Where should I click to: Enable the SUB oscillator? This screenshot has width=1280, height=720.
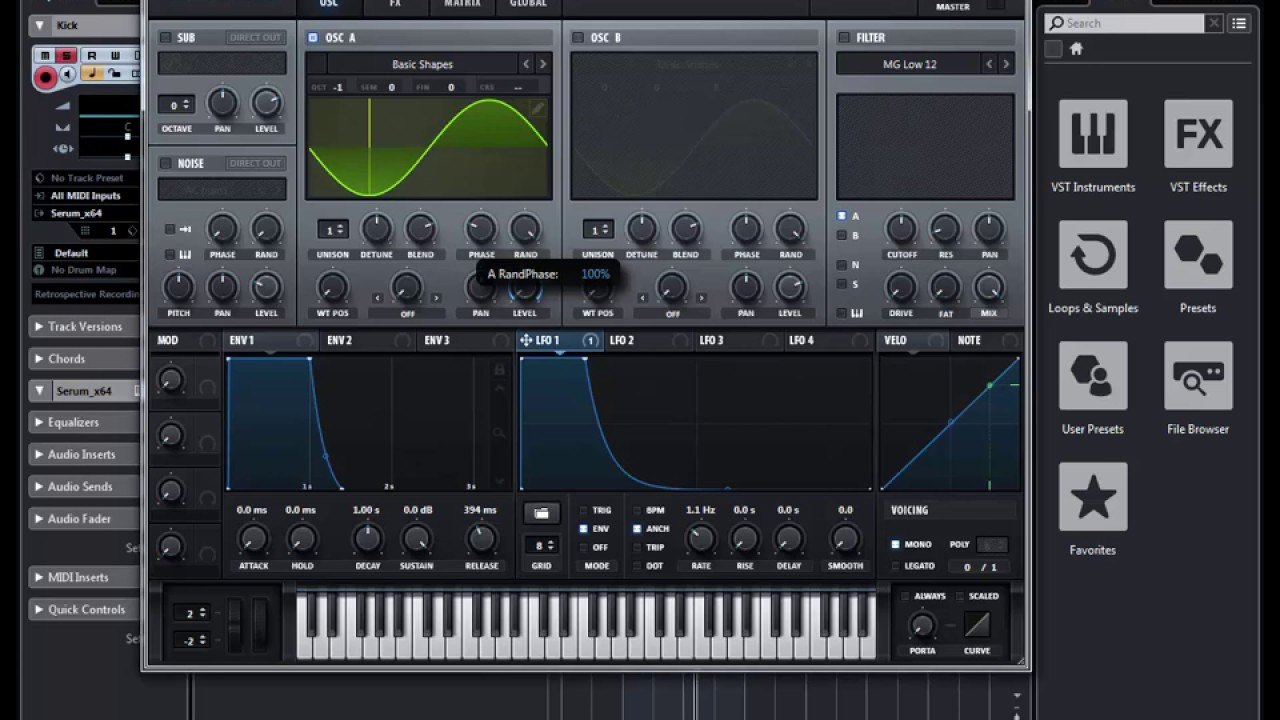tap(165, 38)
